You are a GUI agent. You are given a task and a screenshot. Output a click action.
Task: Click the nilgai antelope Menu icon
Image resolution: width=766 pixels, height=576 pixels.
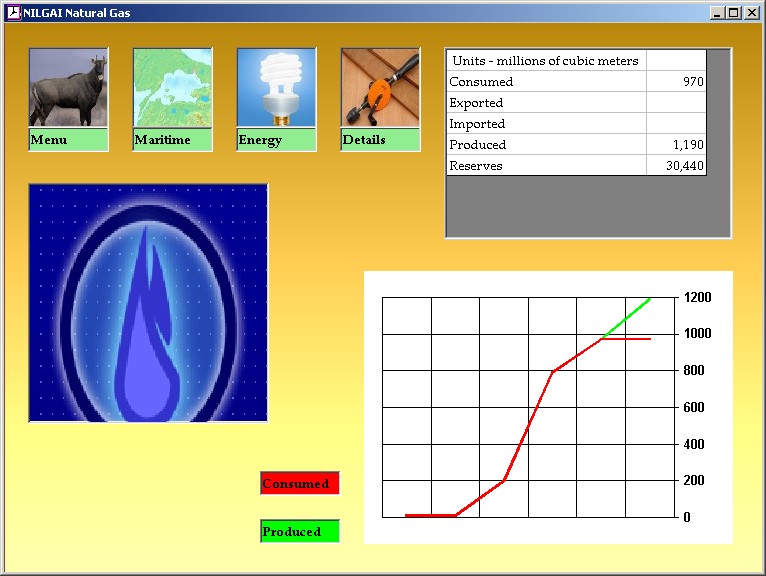[68, 88]
